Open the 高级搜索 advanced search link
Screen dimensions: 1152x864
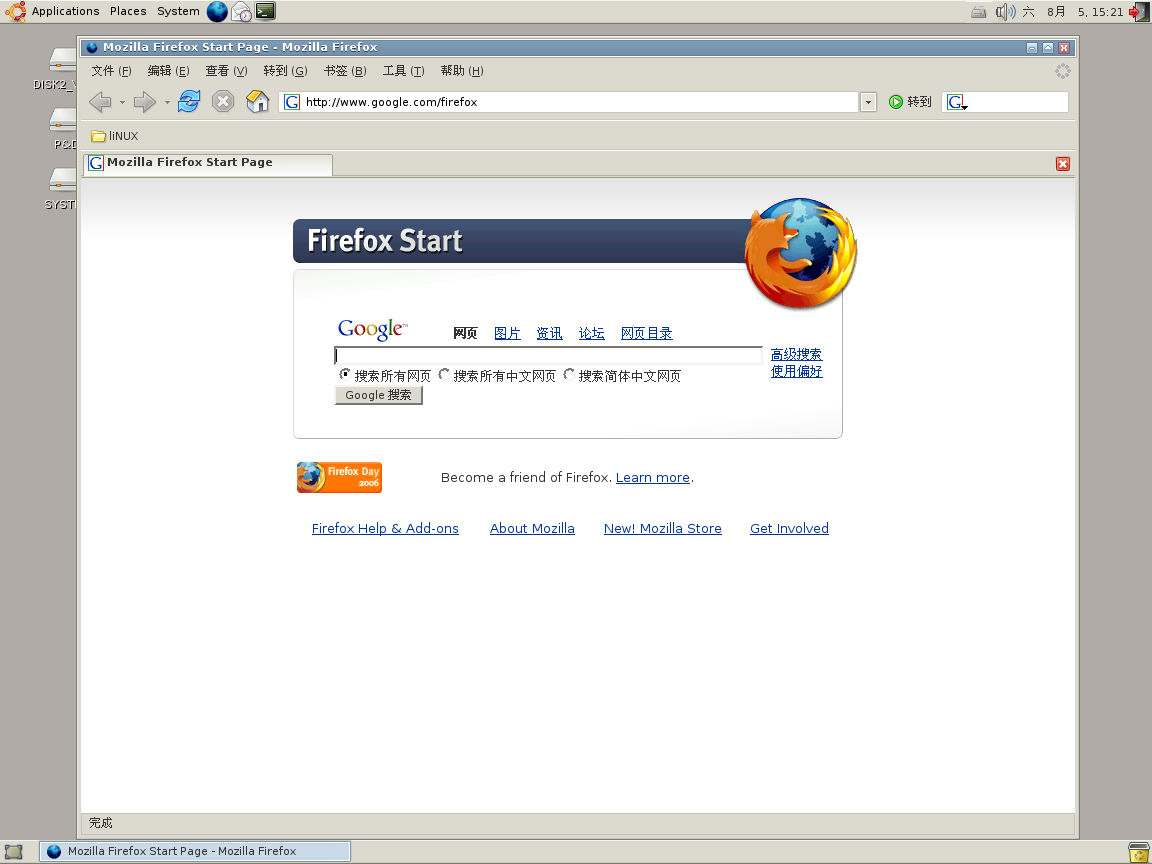tap(796, 354)
